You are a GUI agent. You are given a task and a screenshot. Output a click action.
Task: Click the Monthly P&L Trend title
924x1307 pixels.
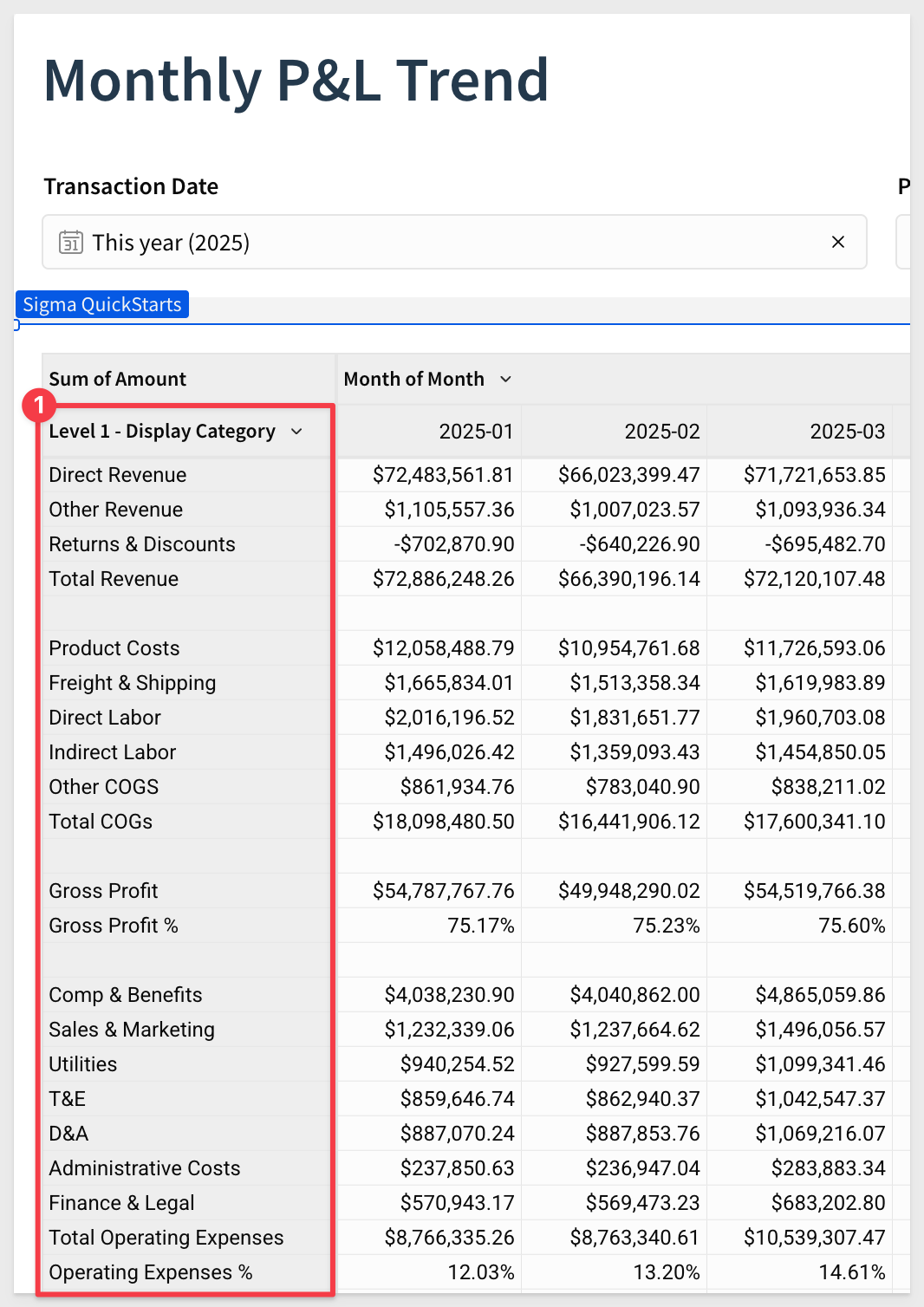point(296,81)
